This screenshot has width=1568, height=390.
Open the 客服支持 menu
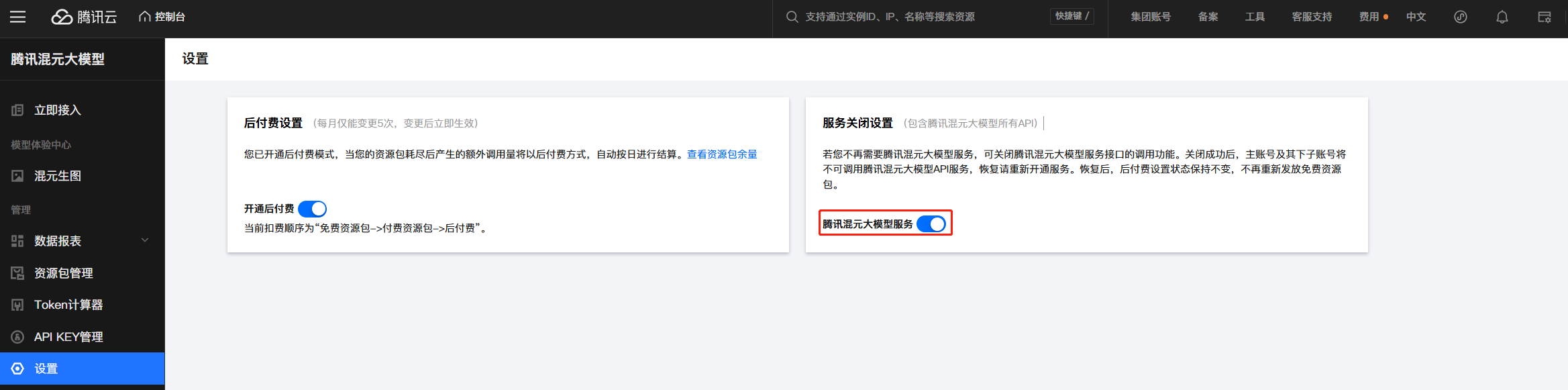coord(1312,17)
